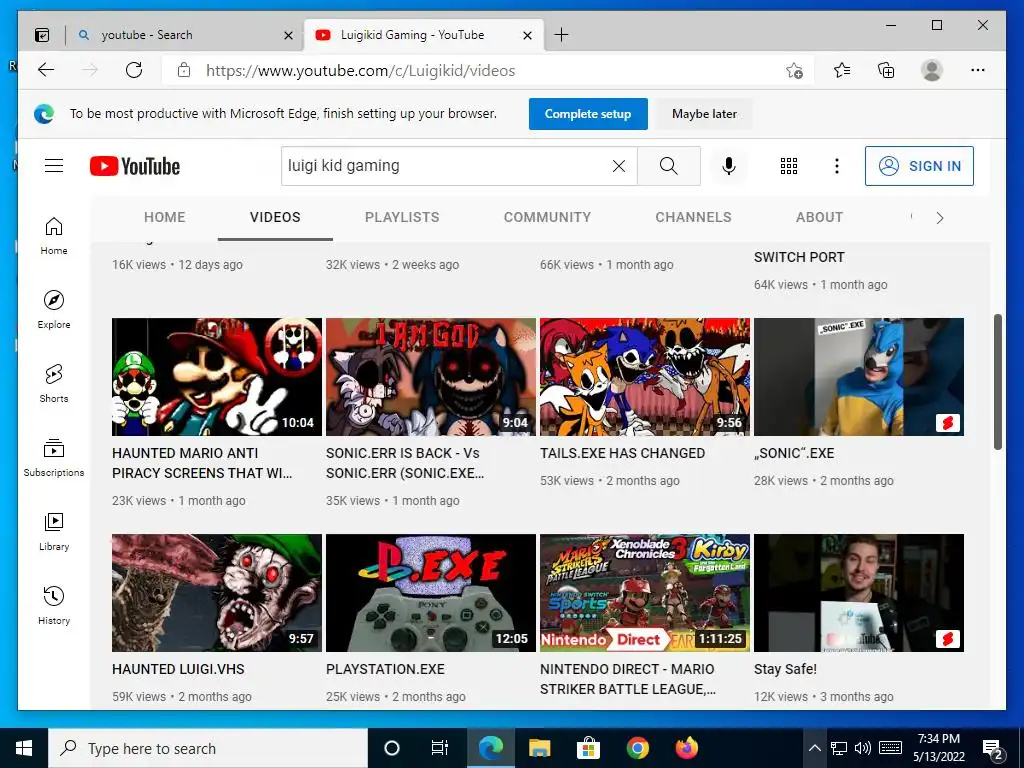View site info via the padlock icon
The width and height of the screenshot is (1024, 768).
pyautogui.click(x=184, y=70)
